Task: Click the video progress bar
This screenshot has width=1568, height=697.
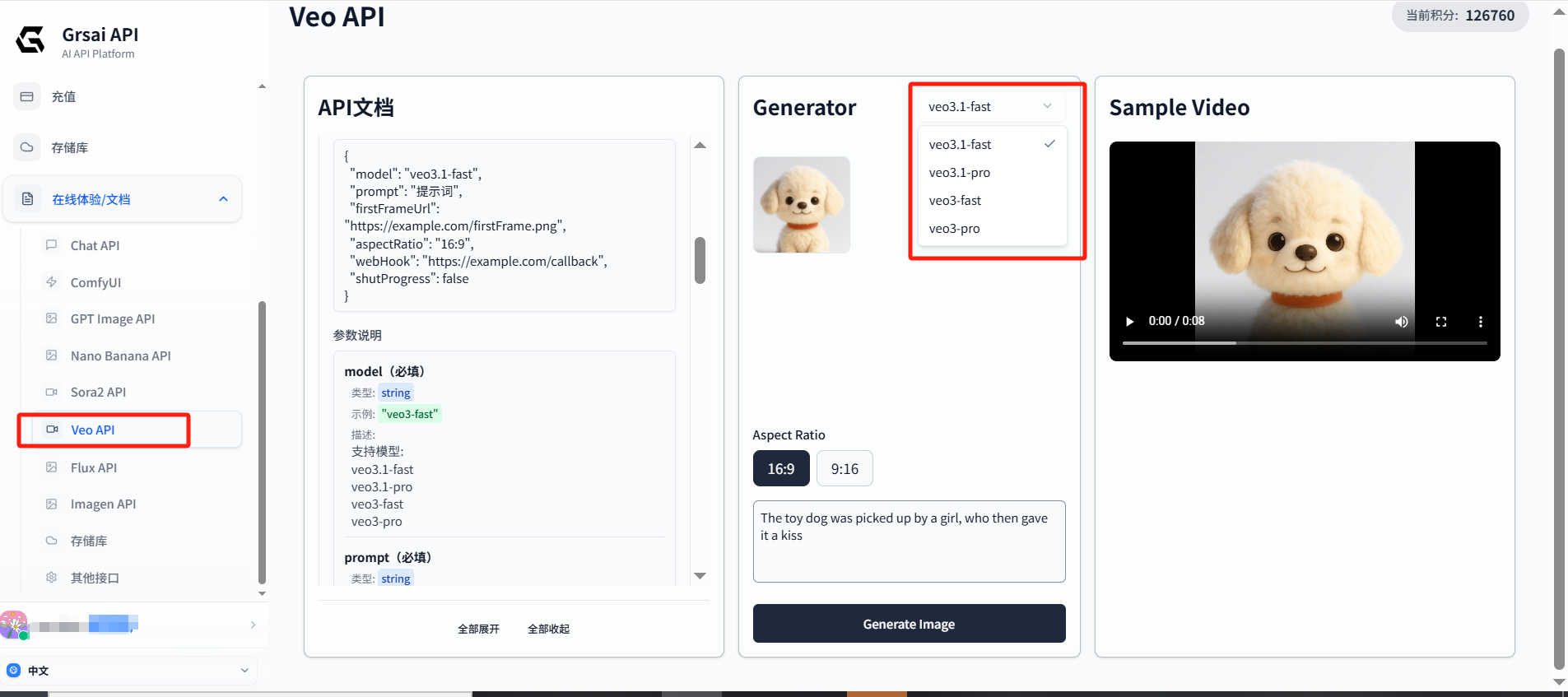Action: (1305, 343)
